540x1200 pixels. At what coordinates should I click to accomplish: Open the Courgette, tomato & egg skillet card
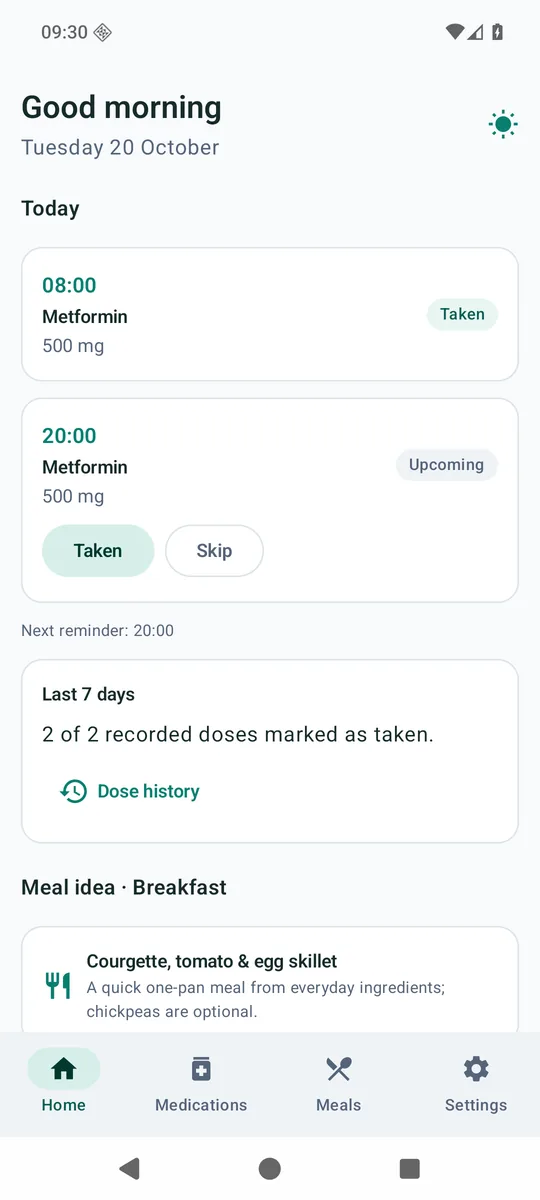tap(270, 981)
